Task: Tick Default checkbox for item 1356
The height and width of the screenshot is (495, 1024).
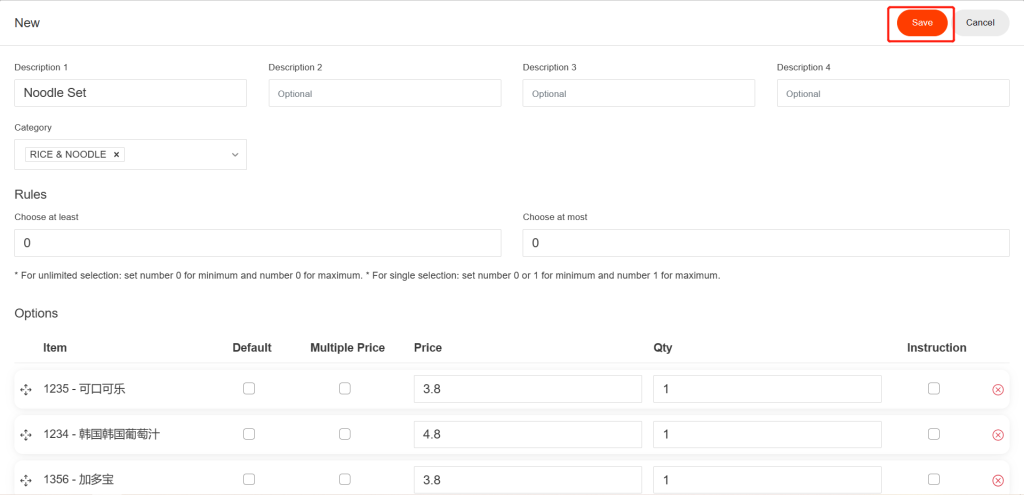Action: click(249, 479)
